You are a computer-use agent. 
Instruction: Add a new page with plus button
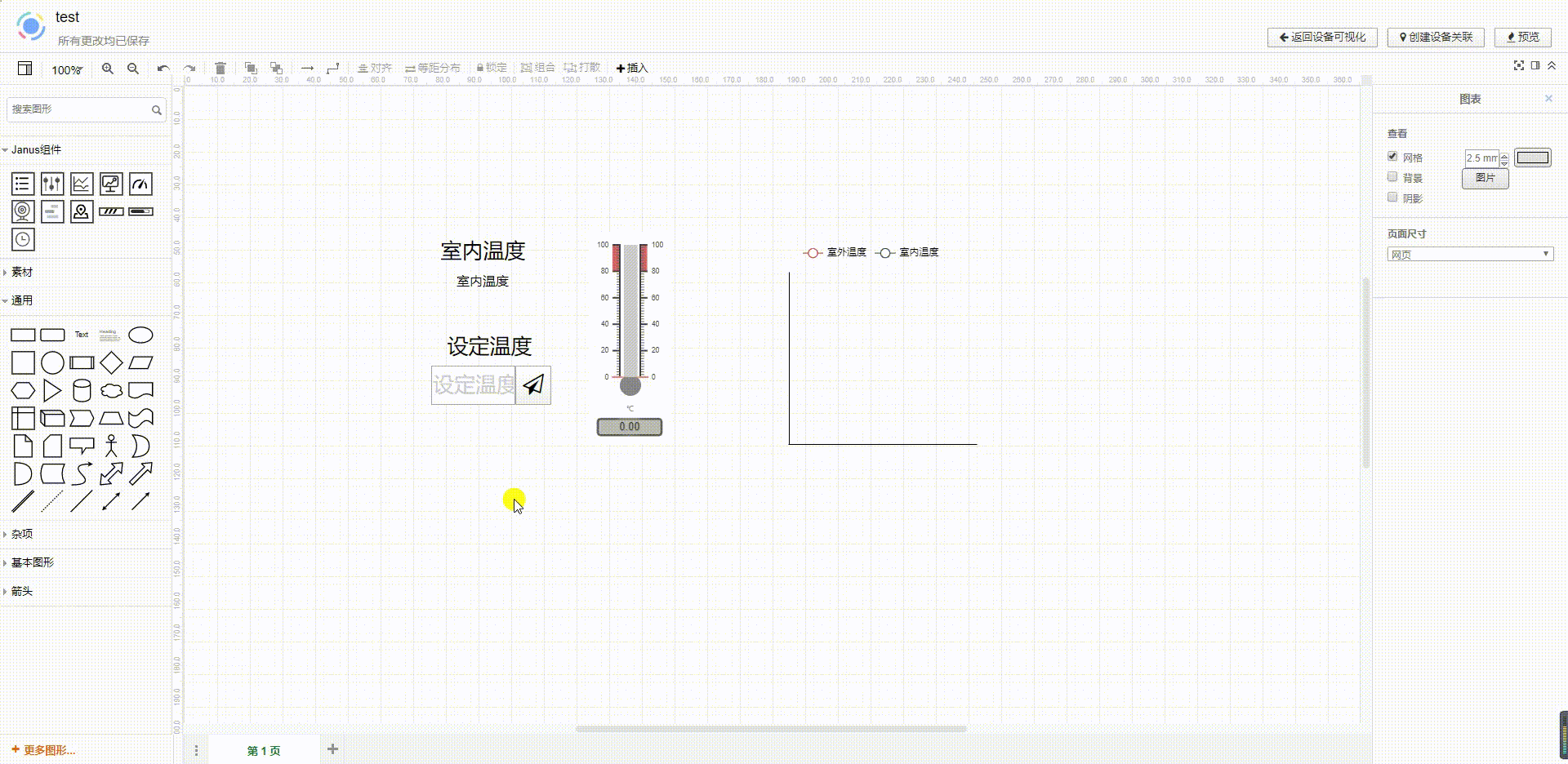332,749
